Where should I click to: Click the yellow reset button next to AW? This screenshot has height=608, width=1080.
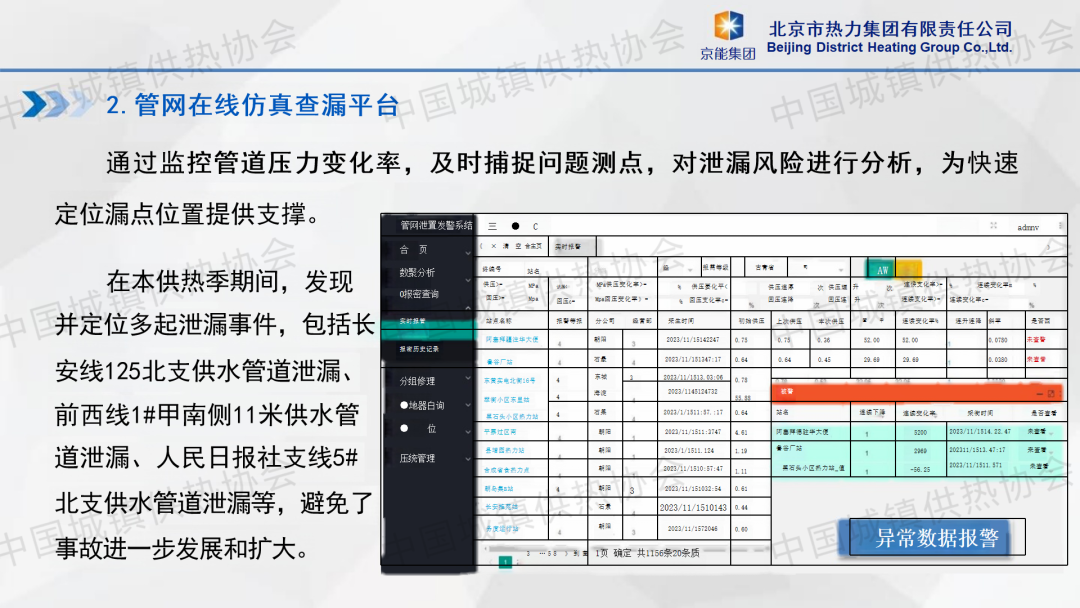[908, 269]
